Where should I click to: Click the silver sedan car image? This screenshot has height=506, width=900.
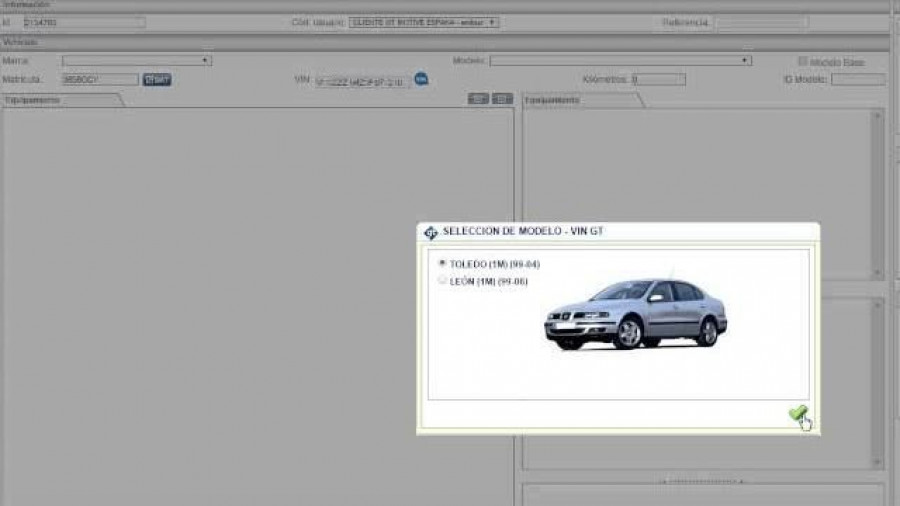pos(635,314)
